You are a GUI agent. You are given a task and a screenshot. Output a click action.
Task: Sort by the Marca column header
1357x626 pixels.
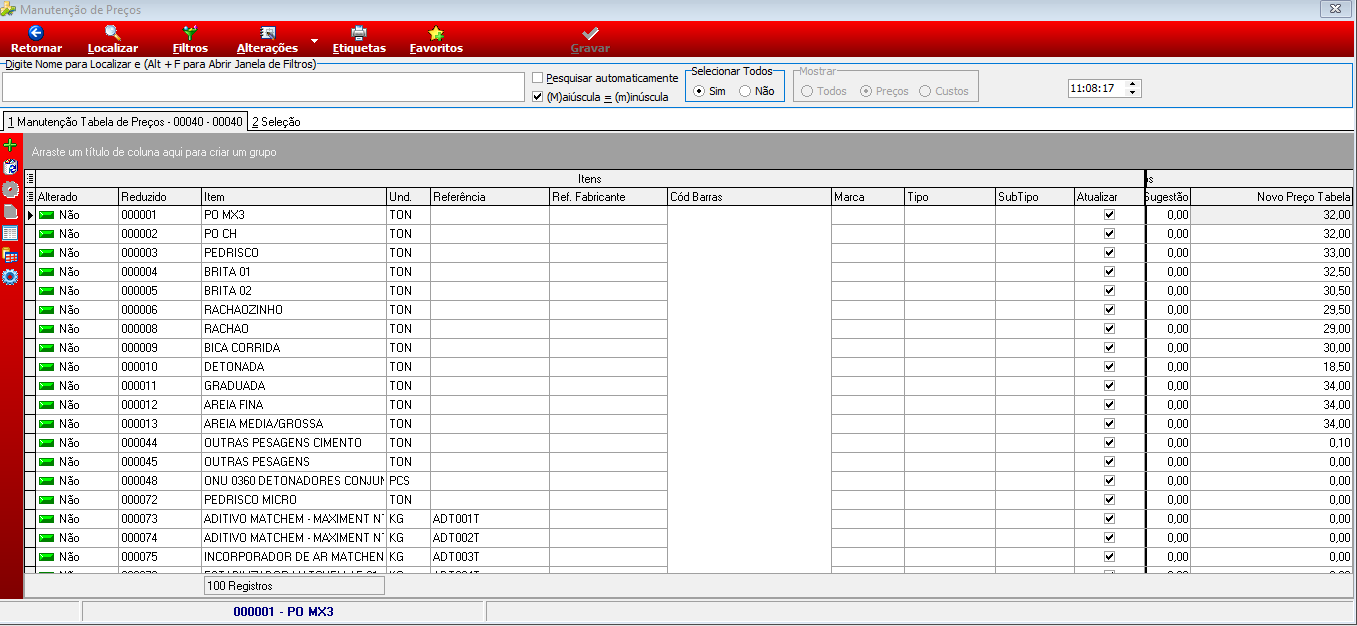[868, 197]
